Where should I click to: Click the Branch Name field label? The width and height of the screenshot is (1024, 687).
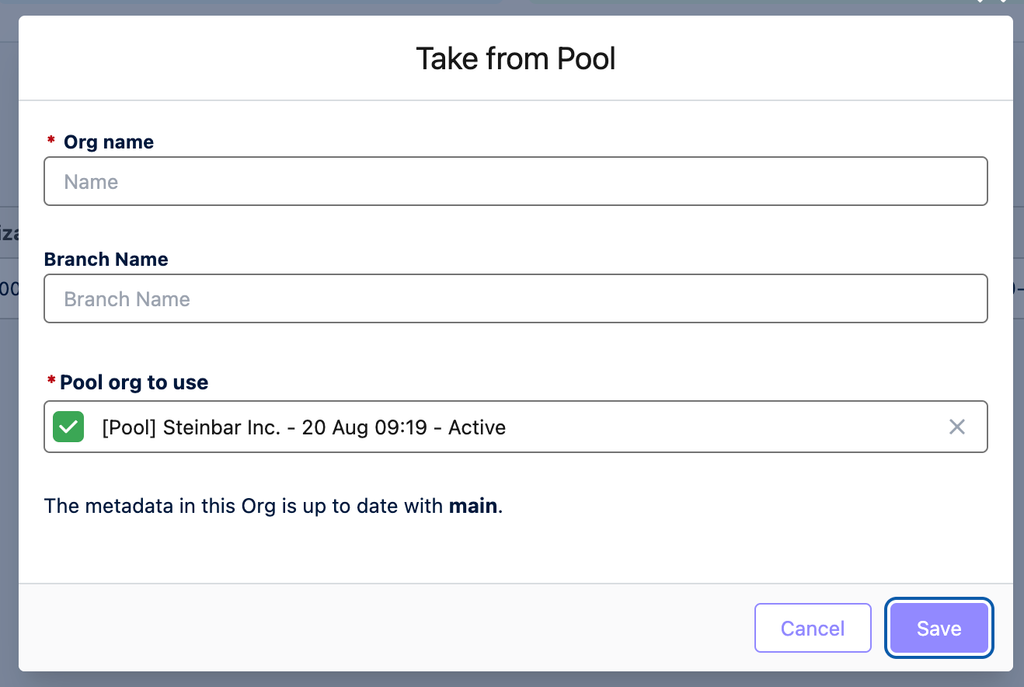pyautogui.click(x=106, y=259)
